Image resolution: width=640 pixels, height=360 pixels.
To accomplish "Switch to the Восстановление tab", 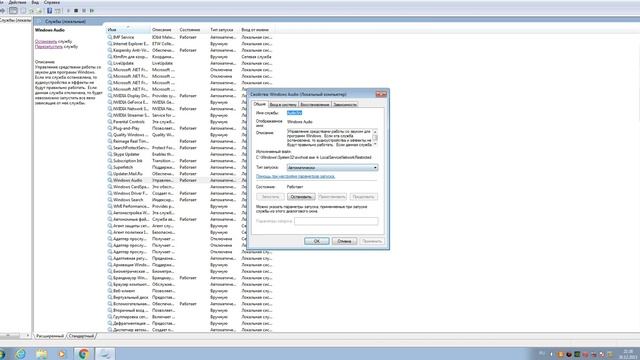I will click(315, 104).
